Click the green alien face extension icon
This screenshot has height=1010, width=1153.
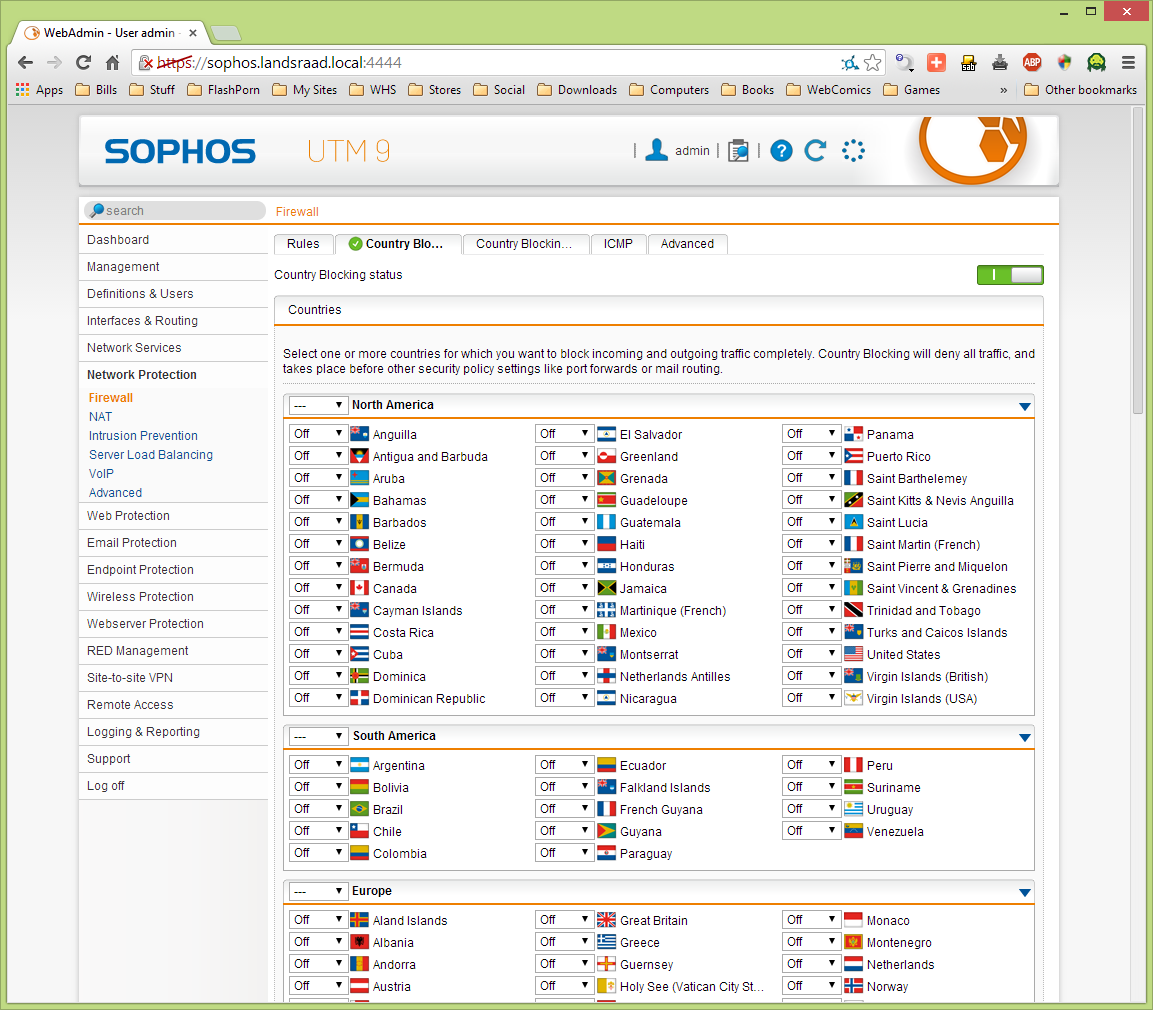(x=1096, y=62)
